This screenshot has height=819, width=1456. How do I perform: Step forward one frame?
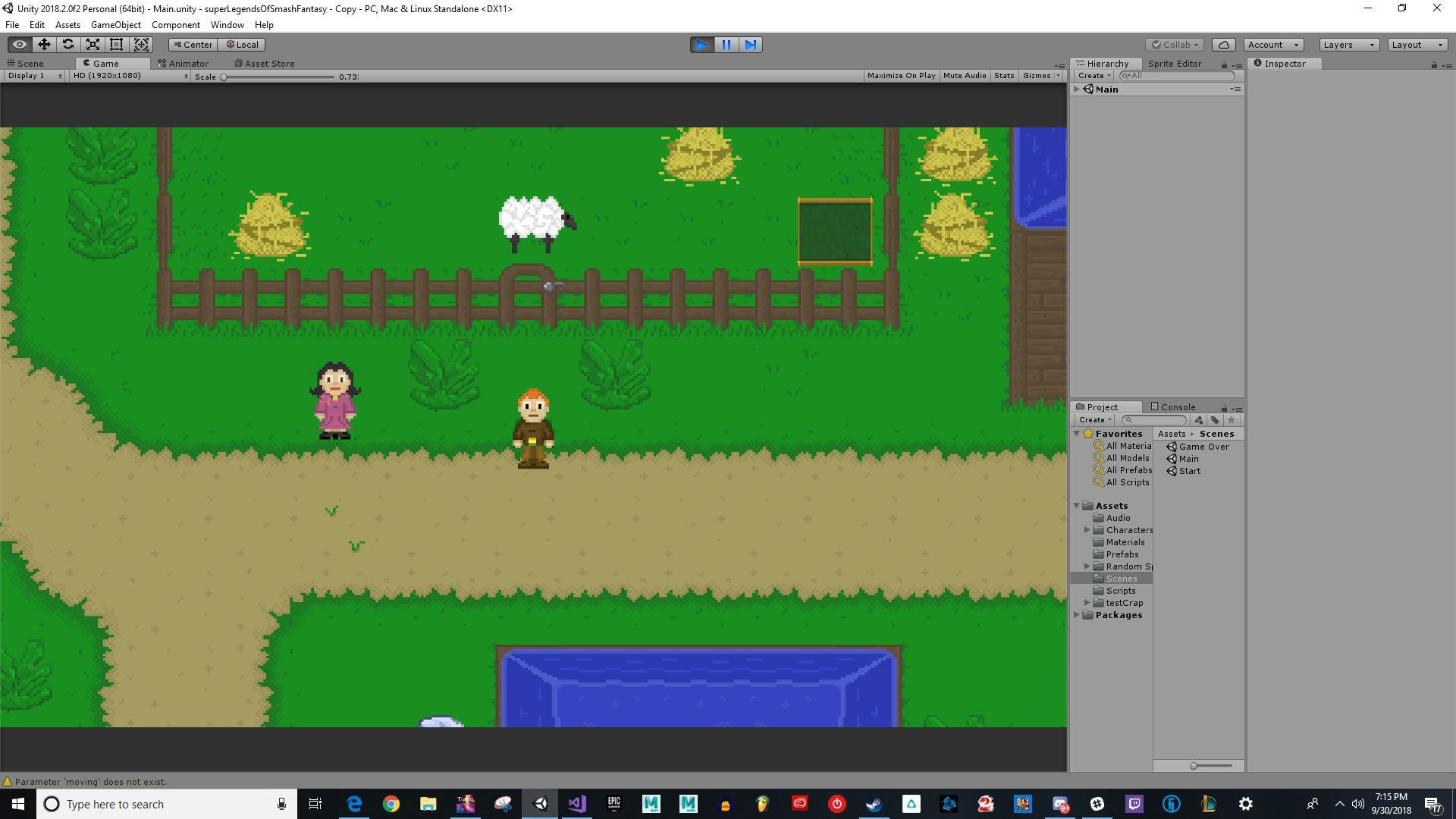[x=751, y=45]
